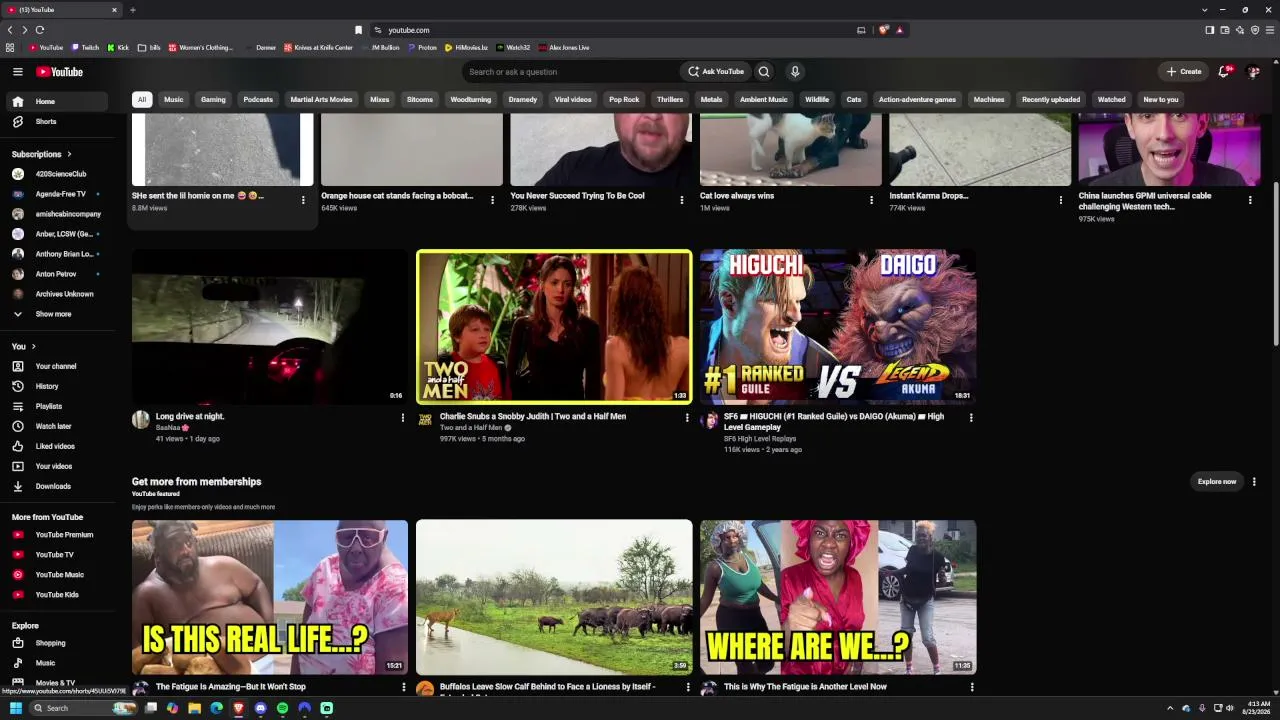The height and width of the screenshot is (720, 1280).
Task: Open the Twitch bookmark
Action: point(85,47)
